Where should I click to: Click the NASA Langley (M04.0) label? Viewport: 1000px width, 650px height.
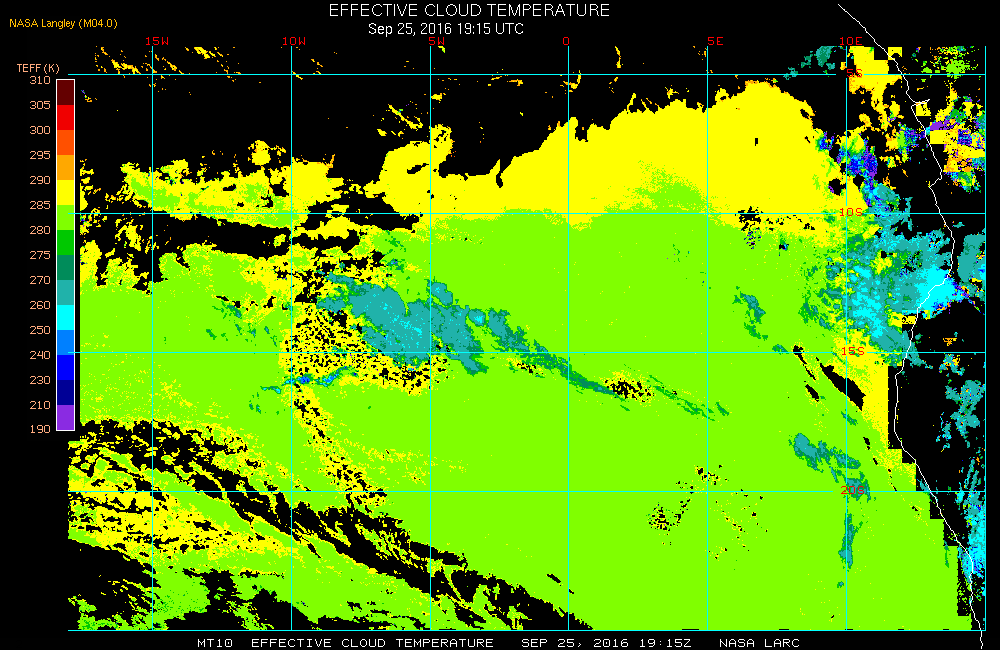[x=63, y=24]
